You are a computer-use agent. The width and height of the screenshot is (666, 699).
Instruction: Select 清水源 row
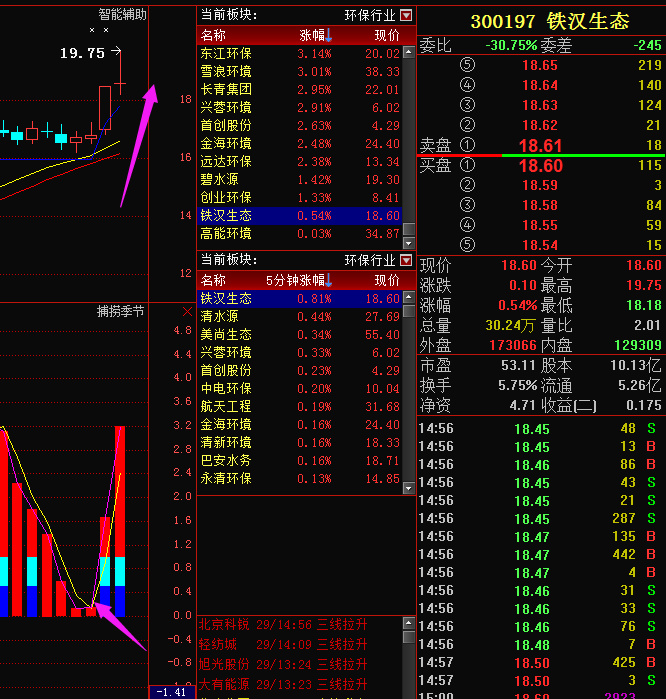(300, 317)
